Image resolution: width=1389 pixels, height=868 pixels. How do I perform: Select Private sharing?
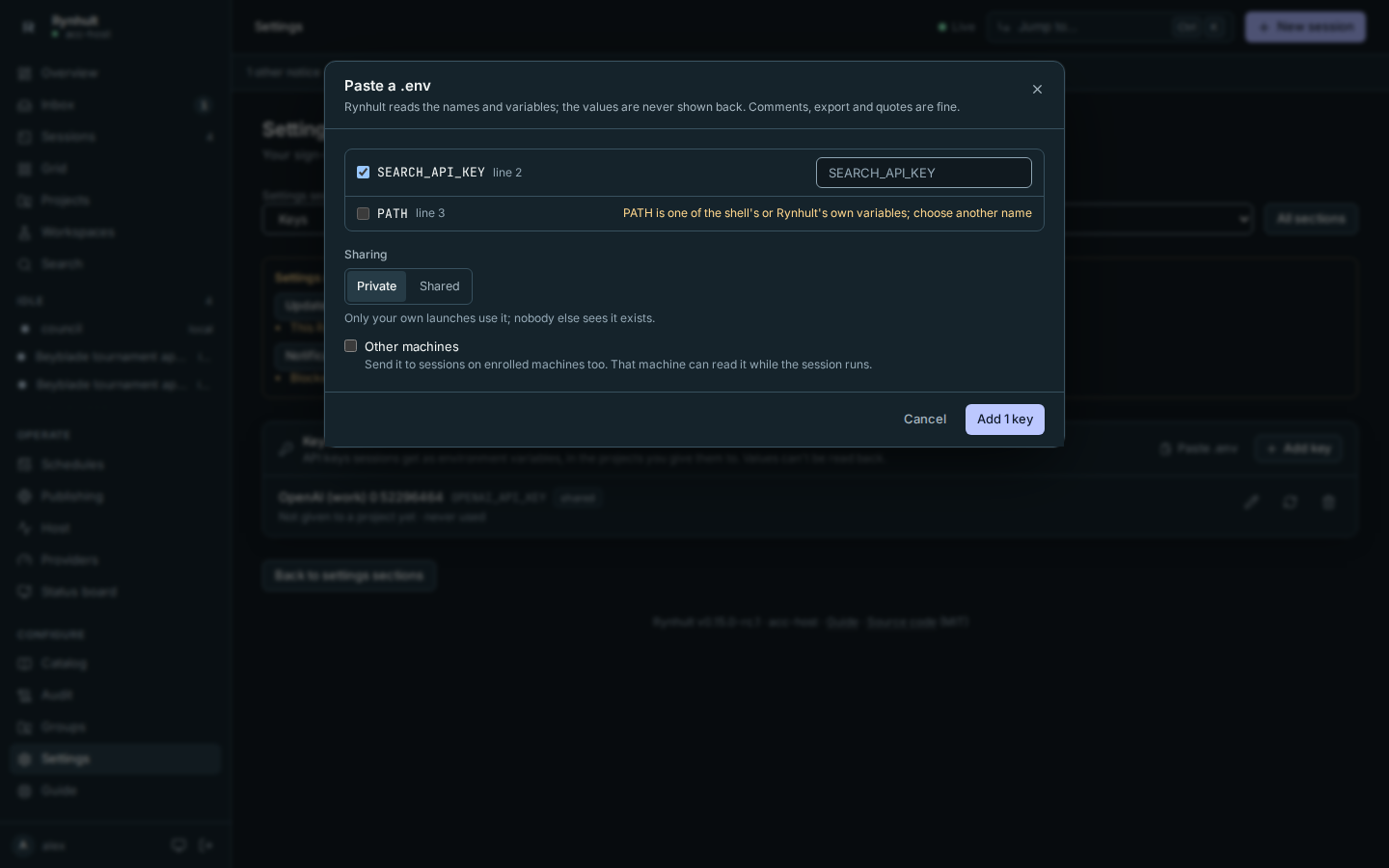(376, 286)
